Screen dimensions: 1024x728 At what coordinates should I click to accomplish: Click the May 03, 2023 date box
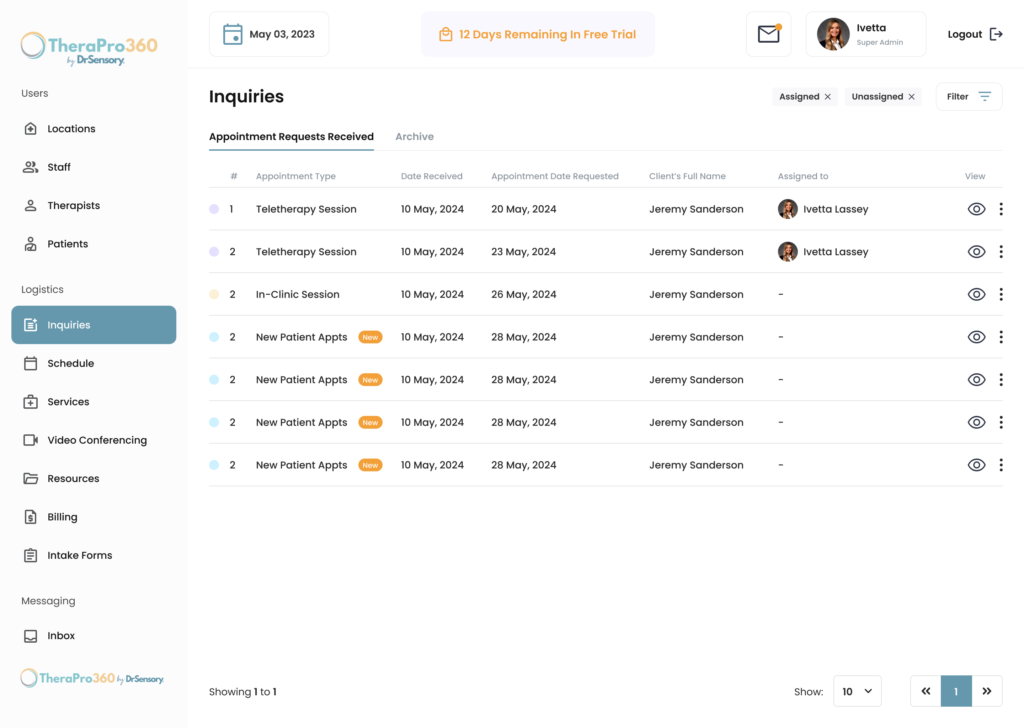[x=269, y=34]
